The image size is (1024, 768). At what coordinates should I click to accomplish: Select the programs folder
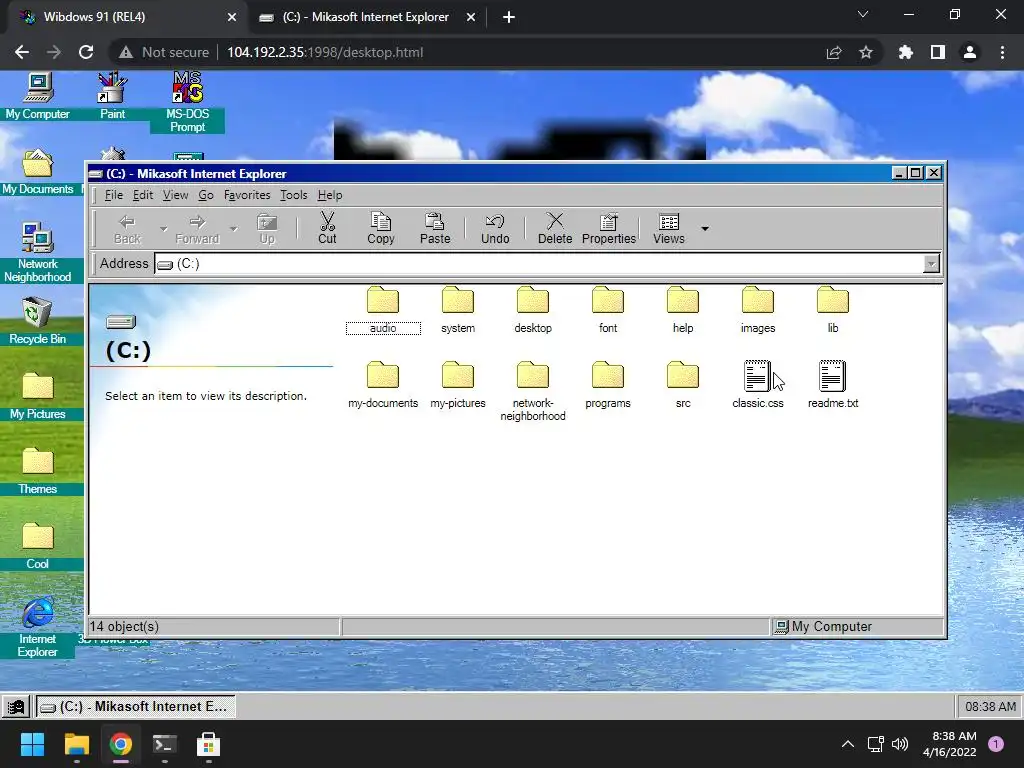[608, 385]
